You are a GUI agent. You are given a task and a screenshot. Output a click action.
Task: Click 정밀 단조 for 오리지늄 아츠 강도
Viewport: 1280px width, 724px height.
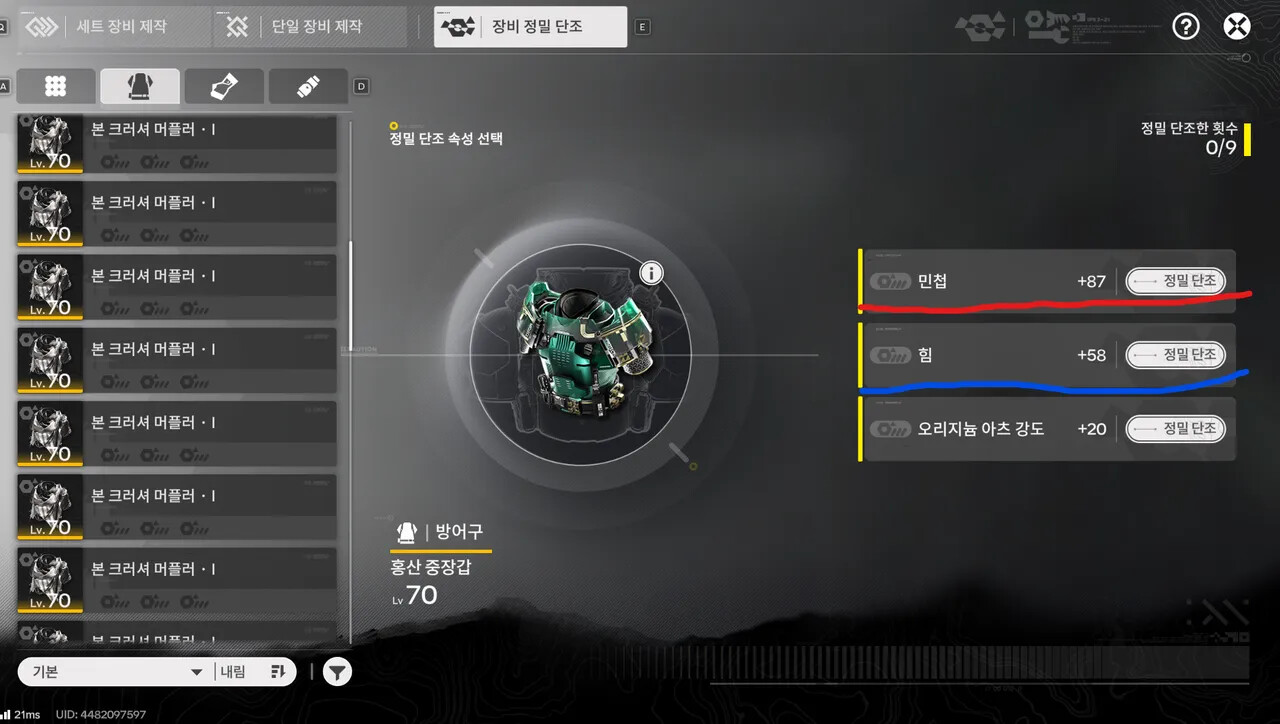(x=1175, y=429)
